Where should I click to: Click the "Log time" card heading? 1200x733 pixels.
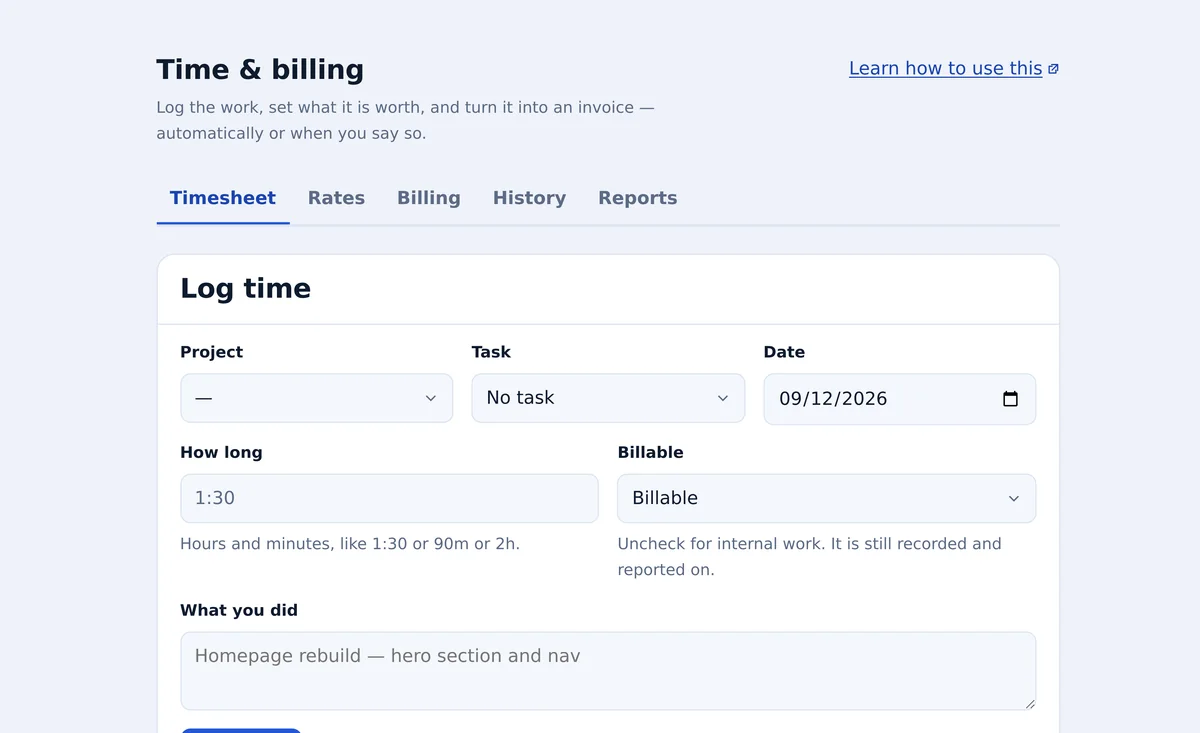pos(246,289)
